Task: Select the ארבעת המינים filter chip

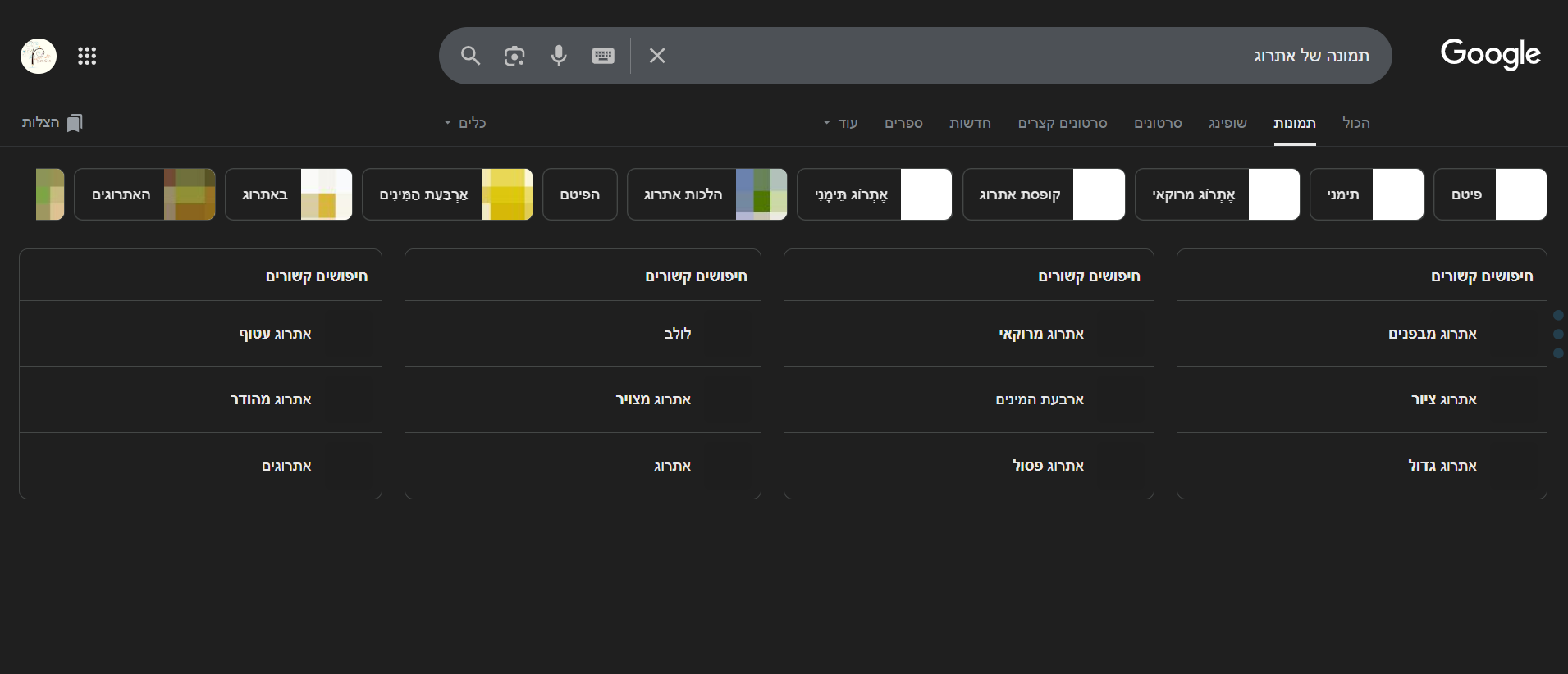Action: pos(447,194)
